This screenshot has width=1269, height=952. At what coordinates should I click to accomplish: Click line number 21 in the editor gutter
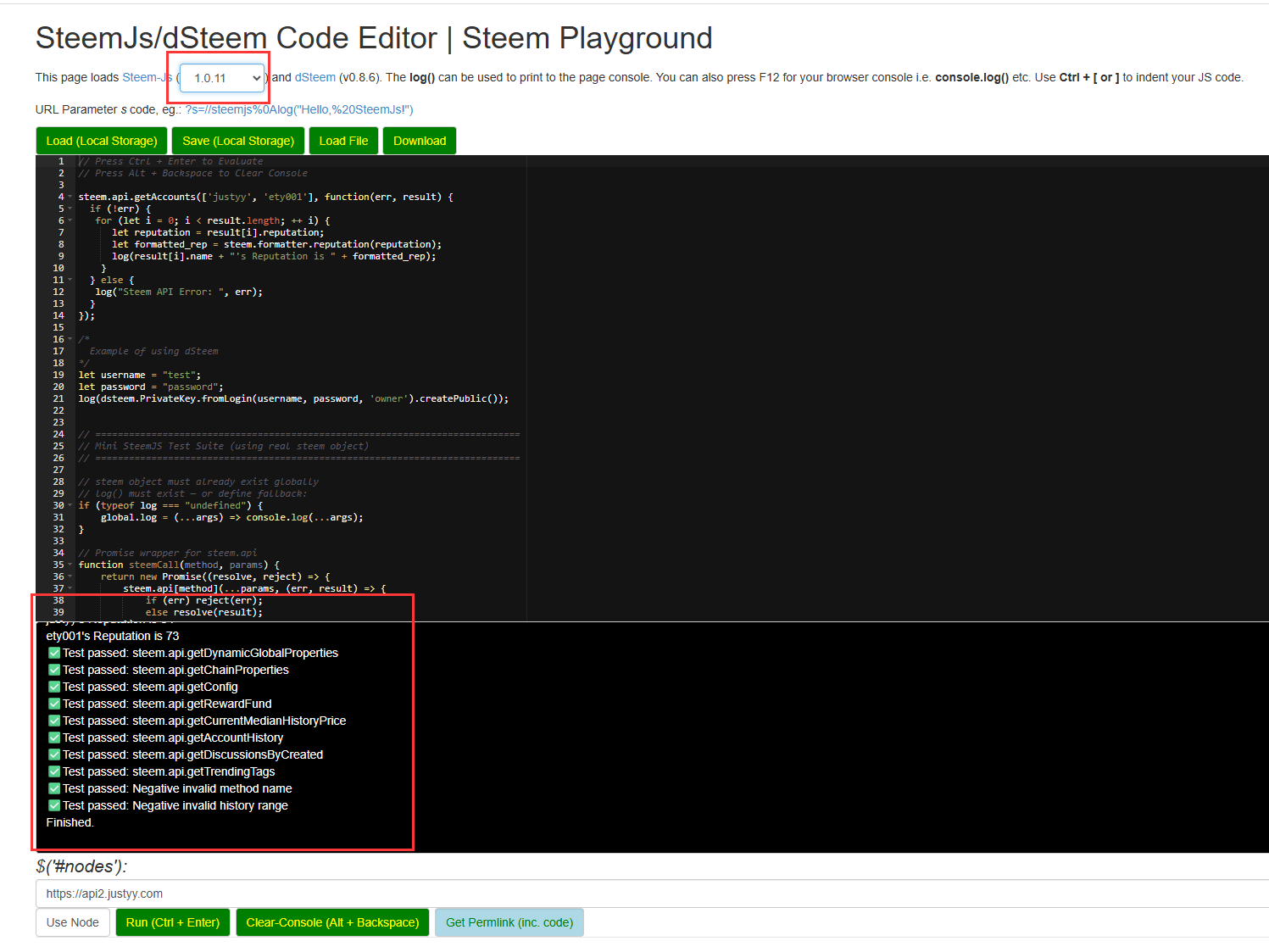pyautogui.click(x=58, y=398)
